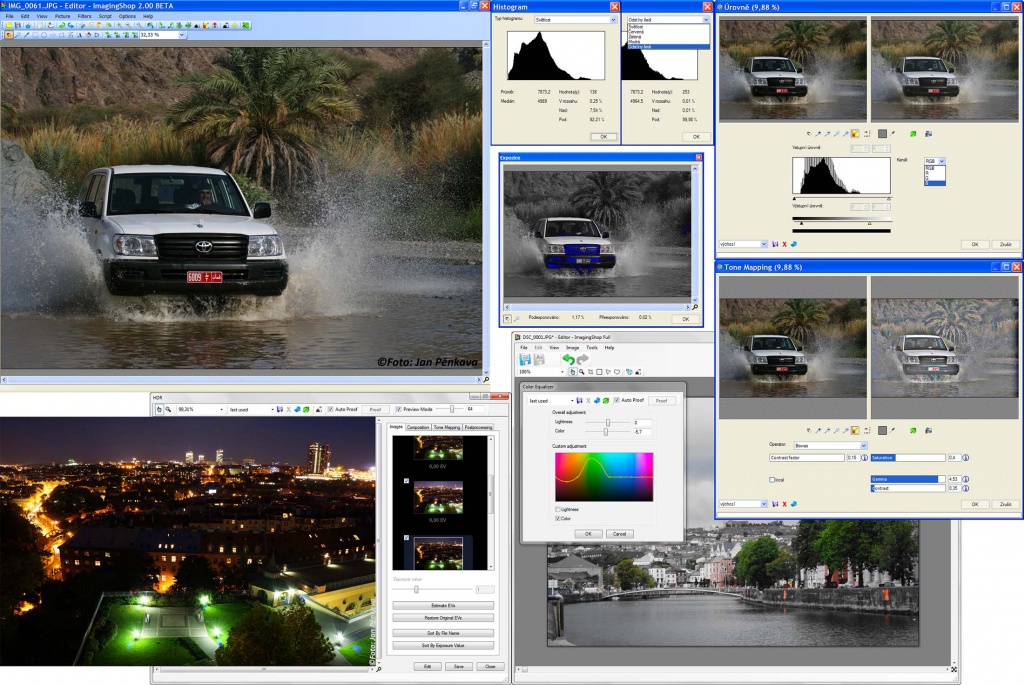Viewport: 1024px width, 685px height.
Task: Toggle Auto Proof checkbox in Color Equalizer
Action: [616, 400]
